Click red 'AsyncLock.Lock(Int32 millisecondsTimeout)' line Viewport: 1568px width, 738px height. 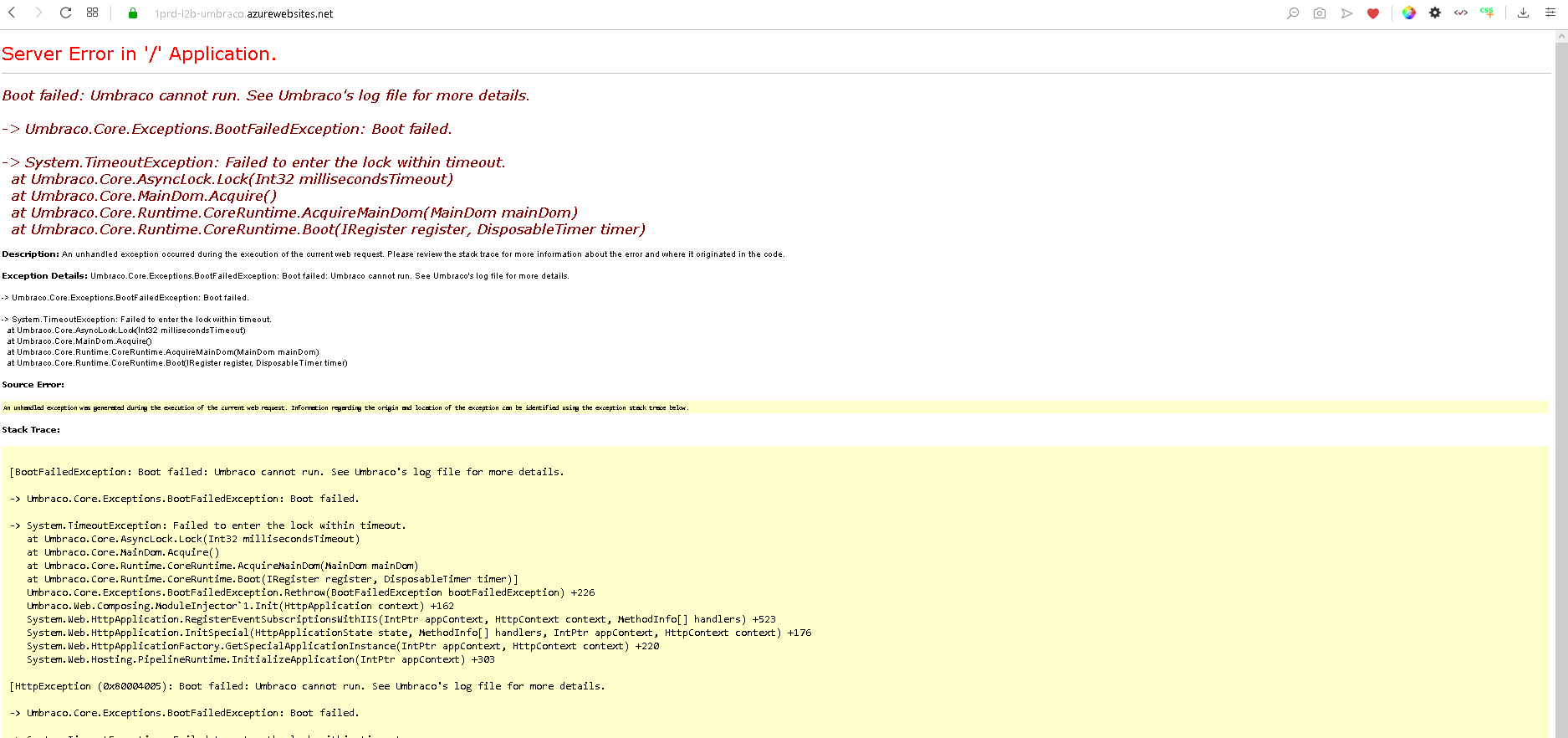(232, 179)
